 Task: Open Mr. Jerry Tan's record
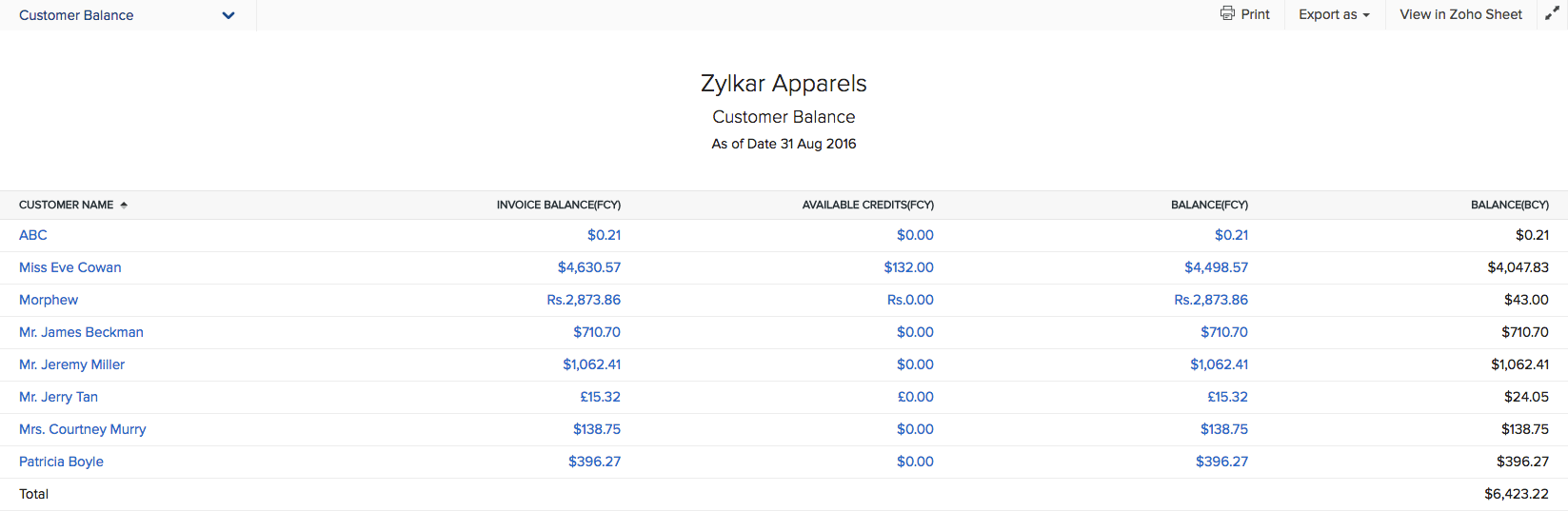pyautogui.click(x=58, y=397)
